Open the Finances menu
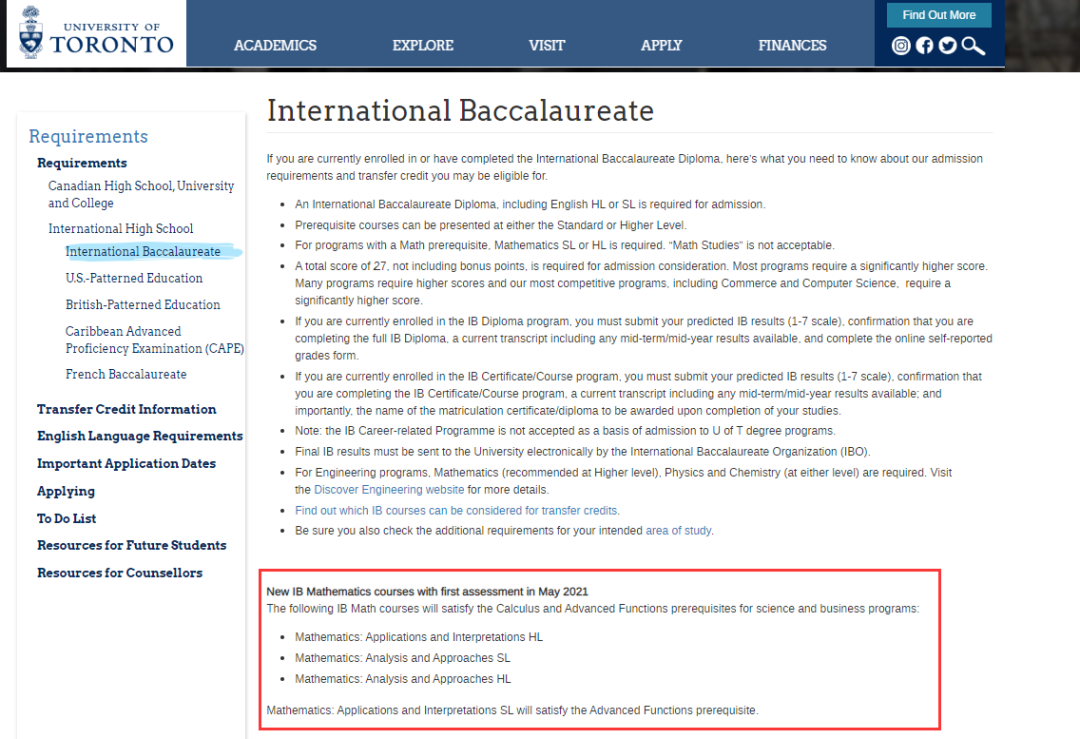Screen dimensions: 1080x739 [x=792, y=45]
